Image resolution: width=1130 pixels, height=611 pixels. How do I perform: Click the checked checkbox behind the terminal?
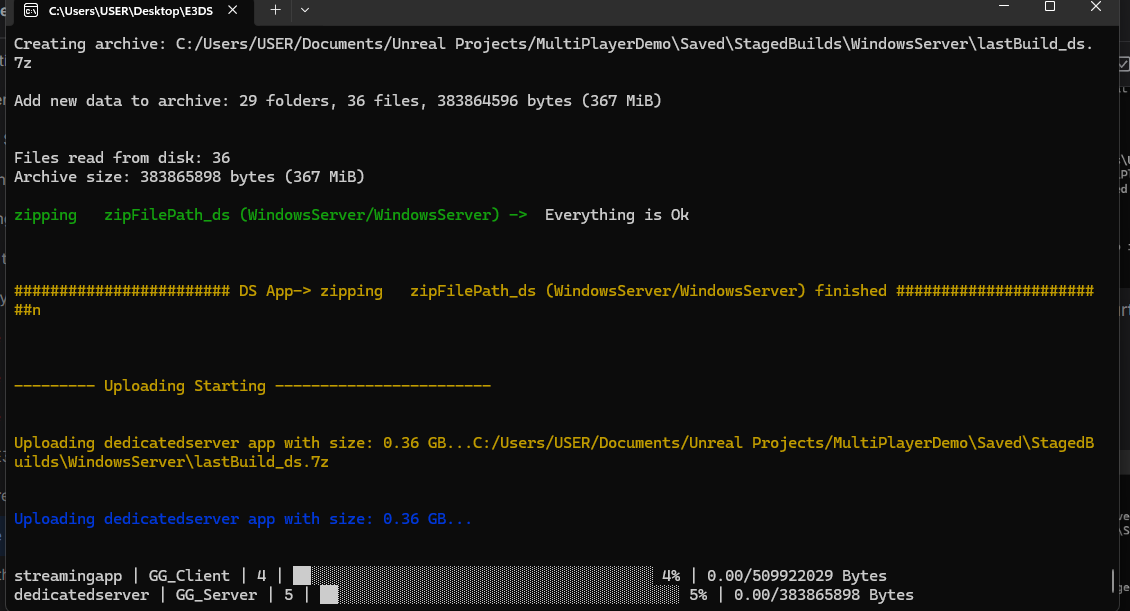[x=1124, y=63]
